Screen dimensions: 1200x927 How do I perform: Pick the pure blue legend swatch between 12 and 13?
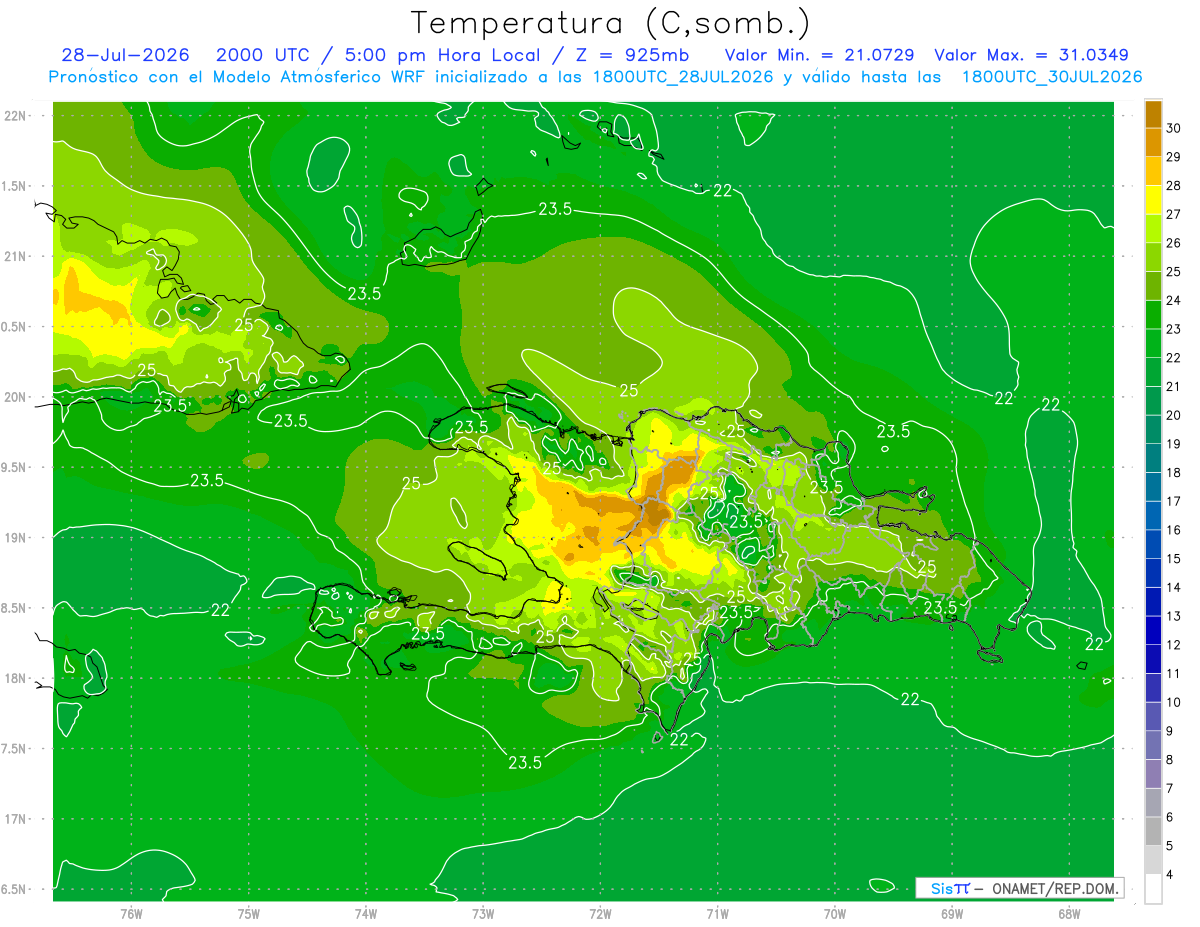coord(1153,631)
